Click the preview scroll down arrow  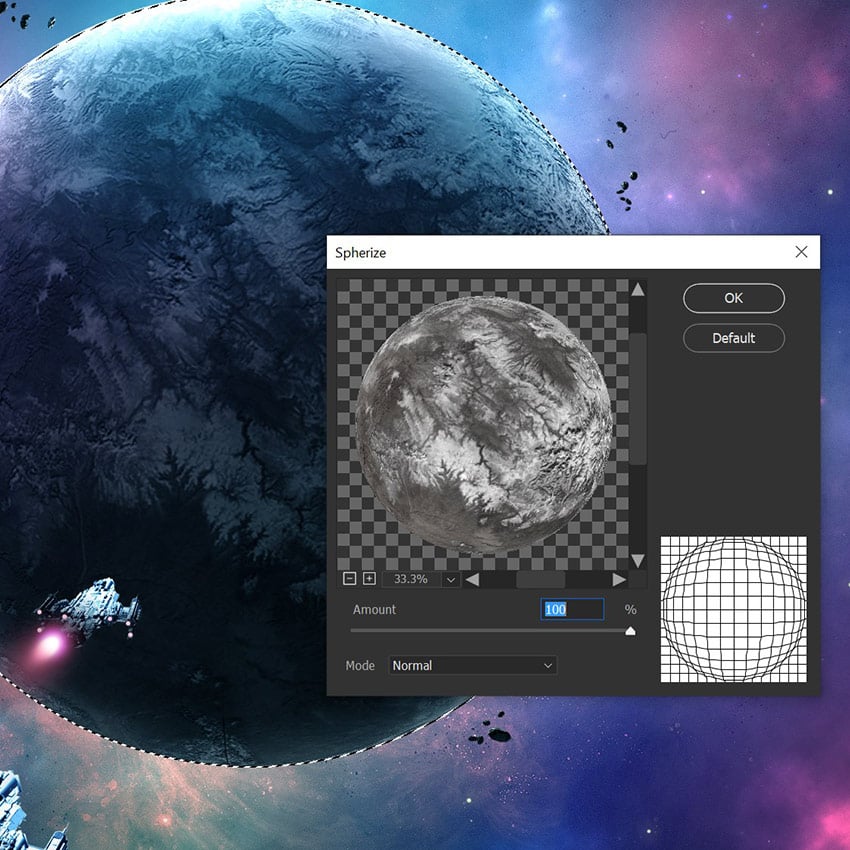pyautogui.click(x=638, y=561)
